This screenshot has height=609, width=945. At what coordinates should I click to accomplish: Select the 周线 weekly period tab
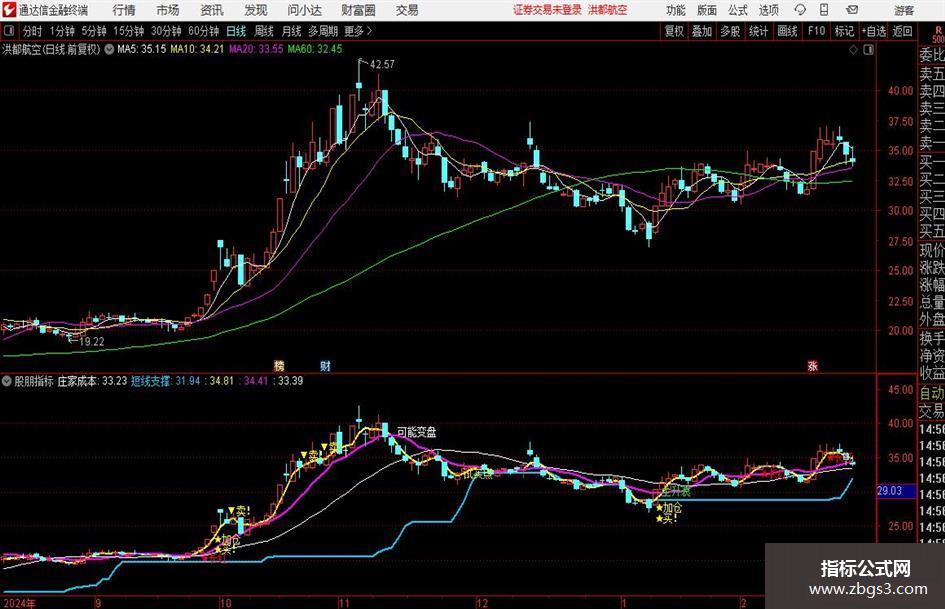click(264, 31)
